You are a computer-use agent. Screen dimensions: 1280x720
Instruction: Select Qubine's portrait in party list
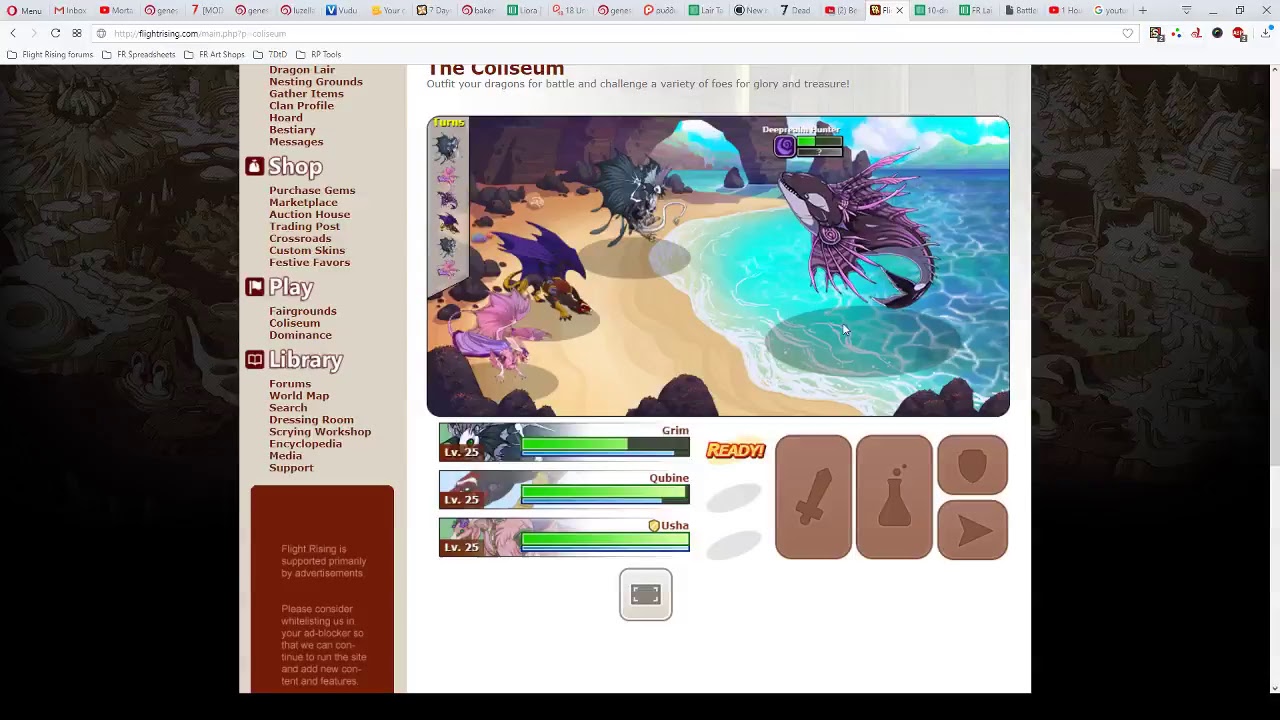coord(480,490)
